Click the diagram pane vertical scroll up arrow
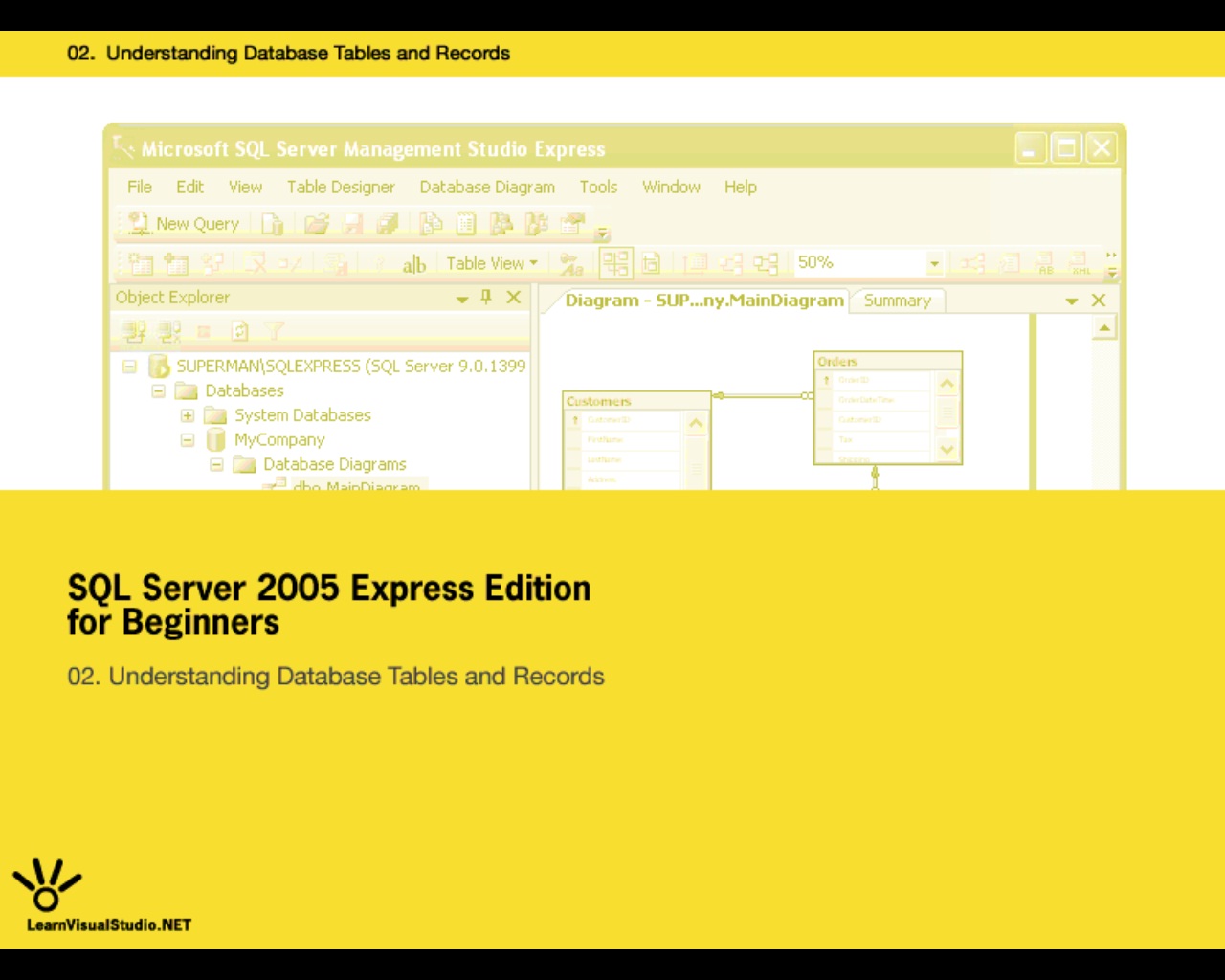This screenshot has height=980, width=1225. [1104, 328]
